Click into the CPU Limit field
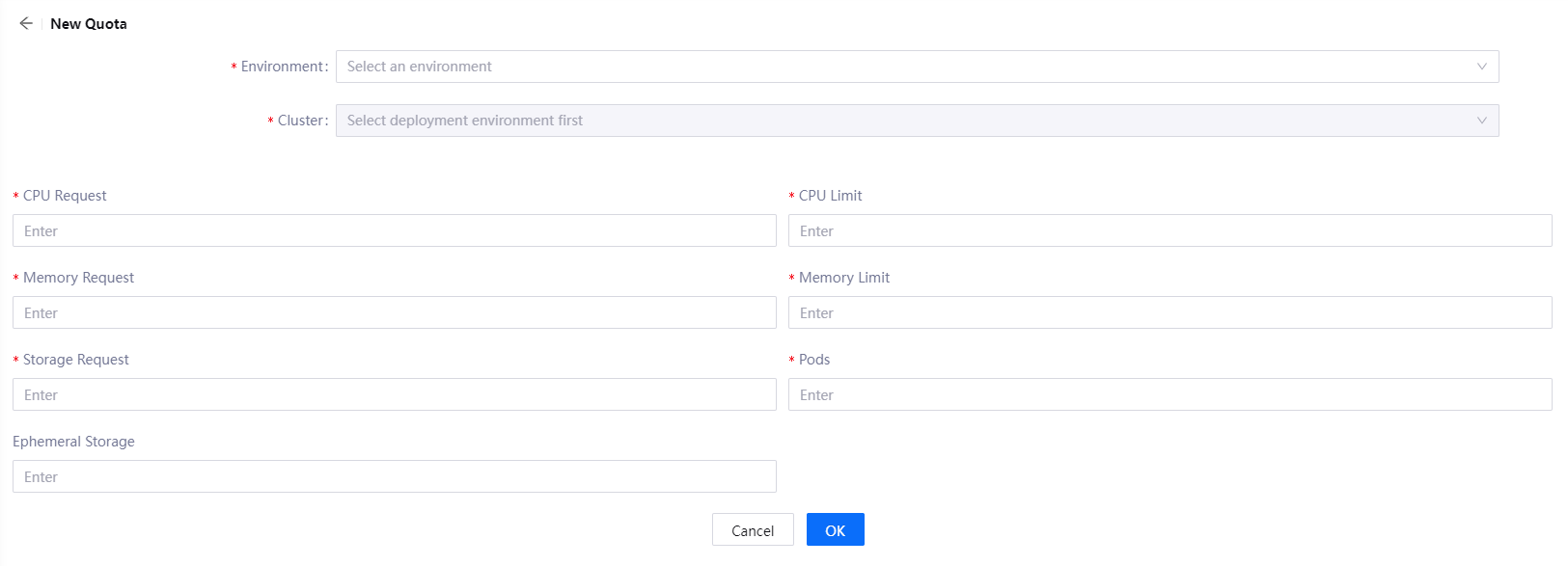1568x566 pixels. (1169, 231)
